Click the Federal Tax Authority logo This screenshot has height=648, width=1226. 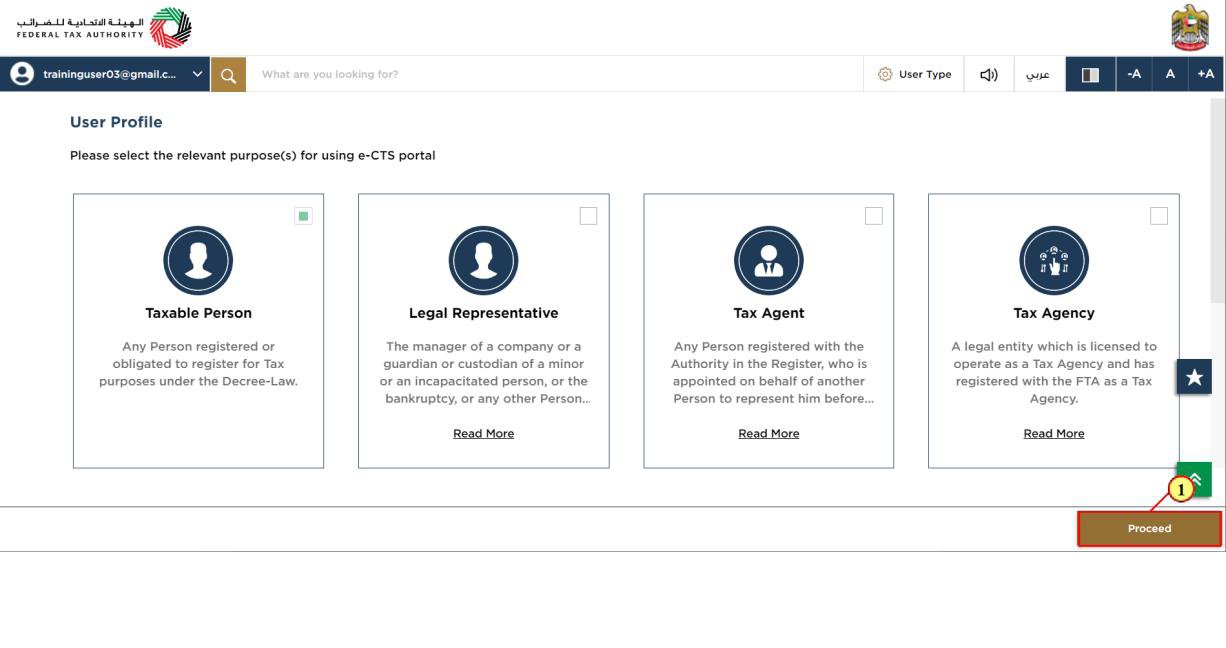(104, 27)
